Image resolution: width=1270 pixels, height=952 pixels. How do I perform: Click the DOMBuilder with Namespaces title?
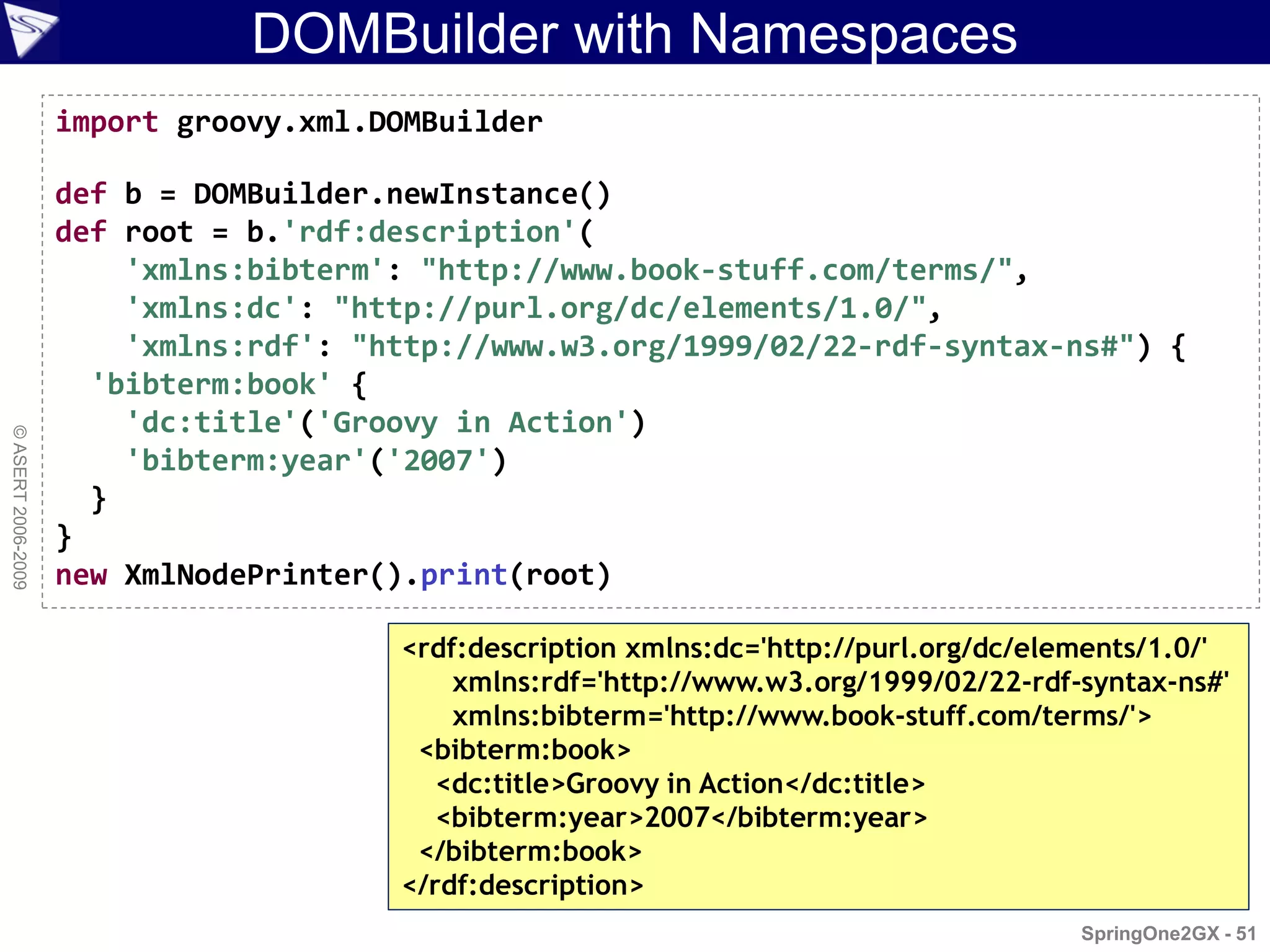pos(634,33)
